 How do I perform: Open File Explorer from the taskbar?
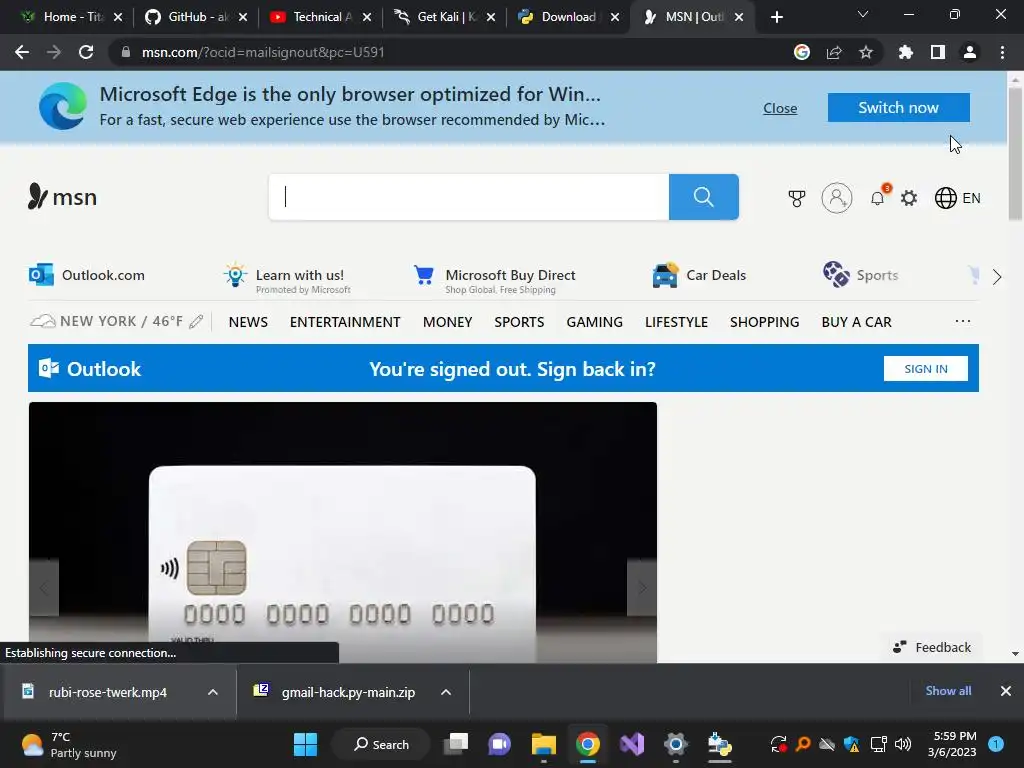543,744
